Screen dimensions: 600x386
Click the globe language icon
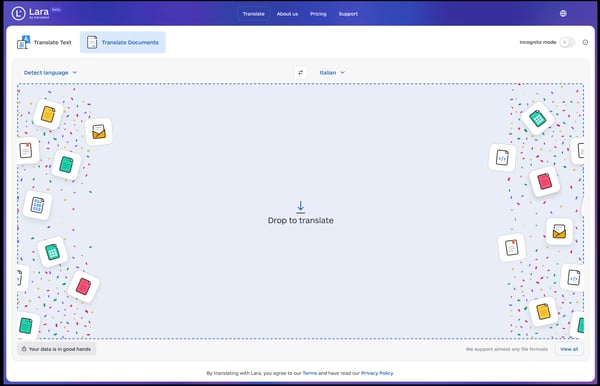tap(563, 13)
